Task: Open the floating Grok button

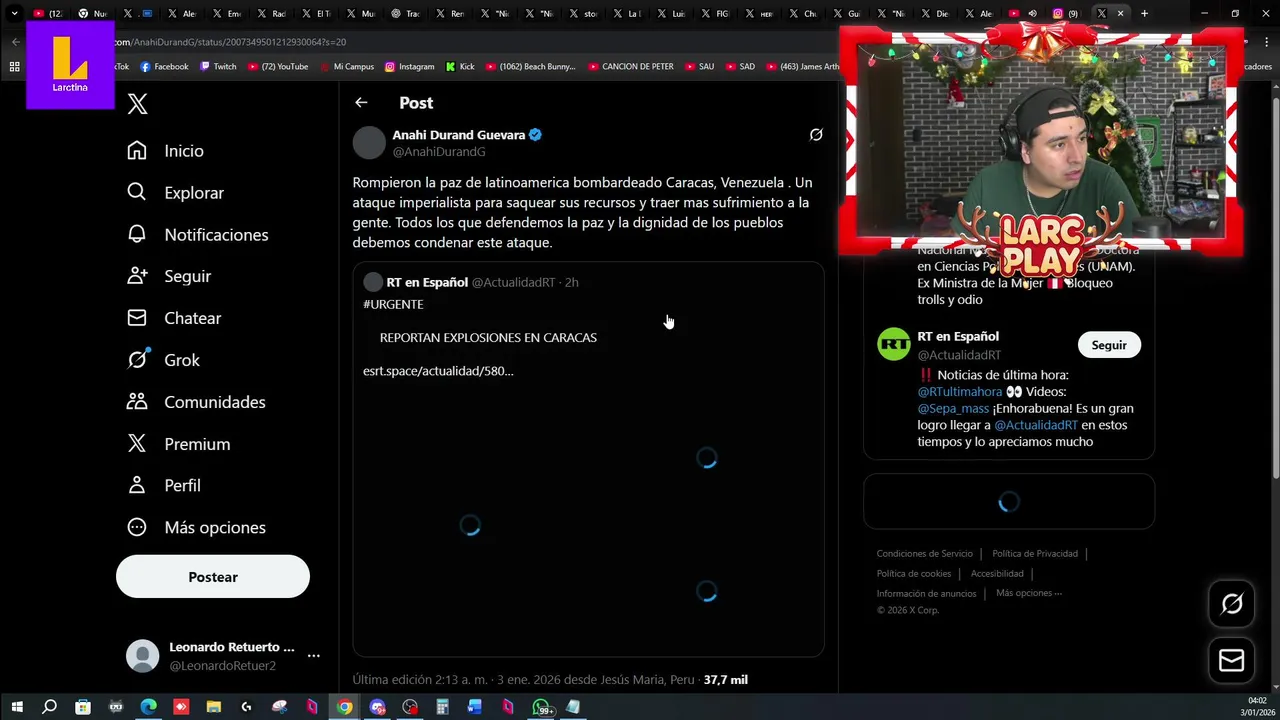Action: click(1231, 604)
